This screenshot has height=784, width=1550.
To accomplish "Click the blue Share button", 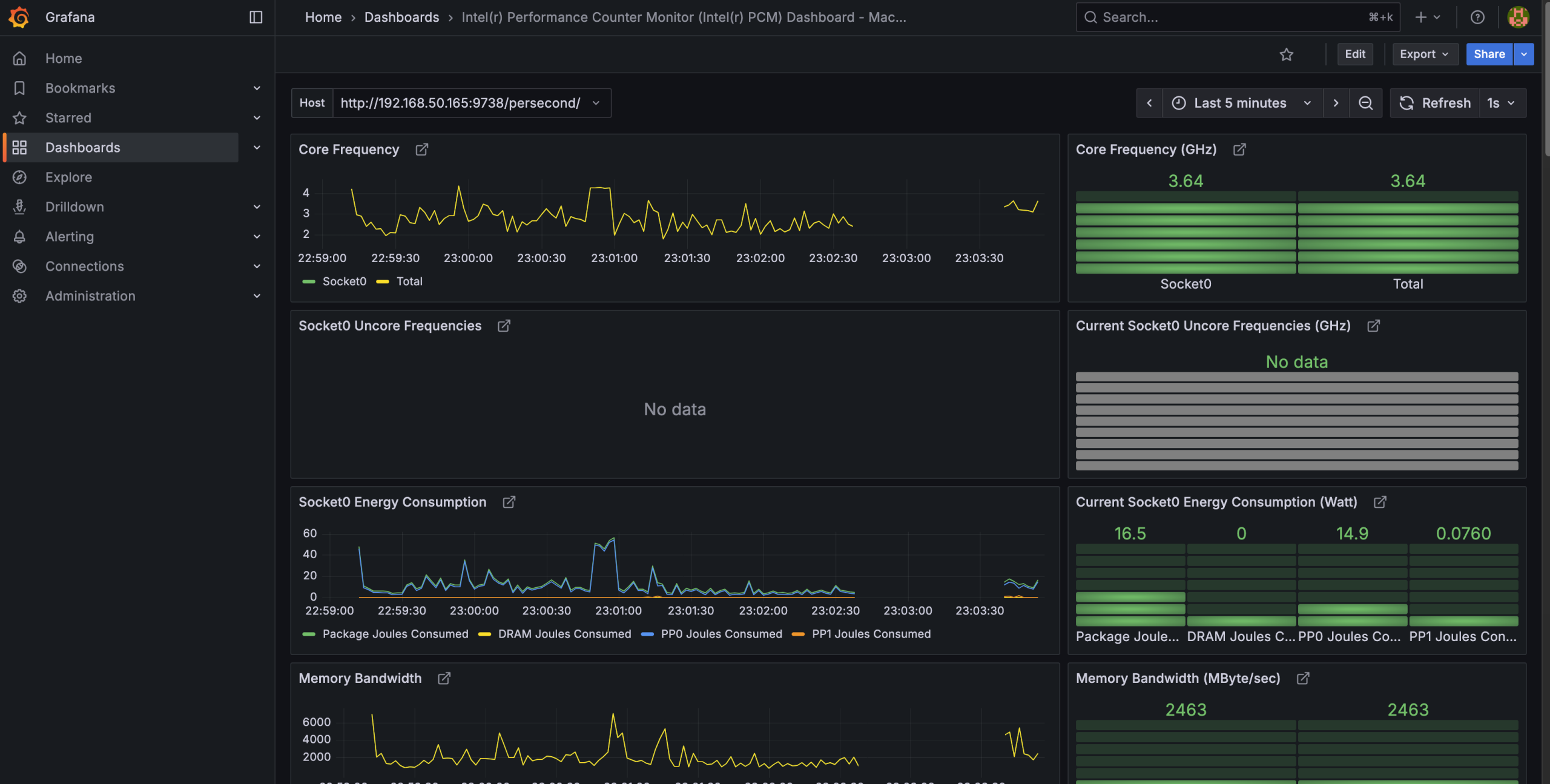I will [x=1489, y=54].
